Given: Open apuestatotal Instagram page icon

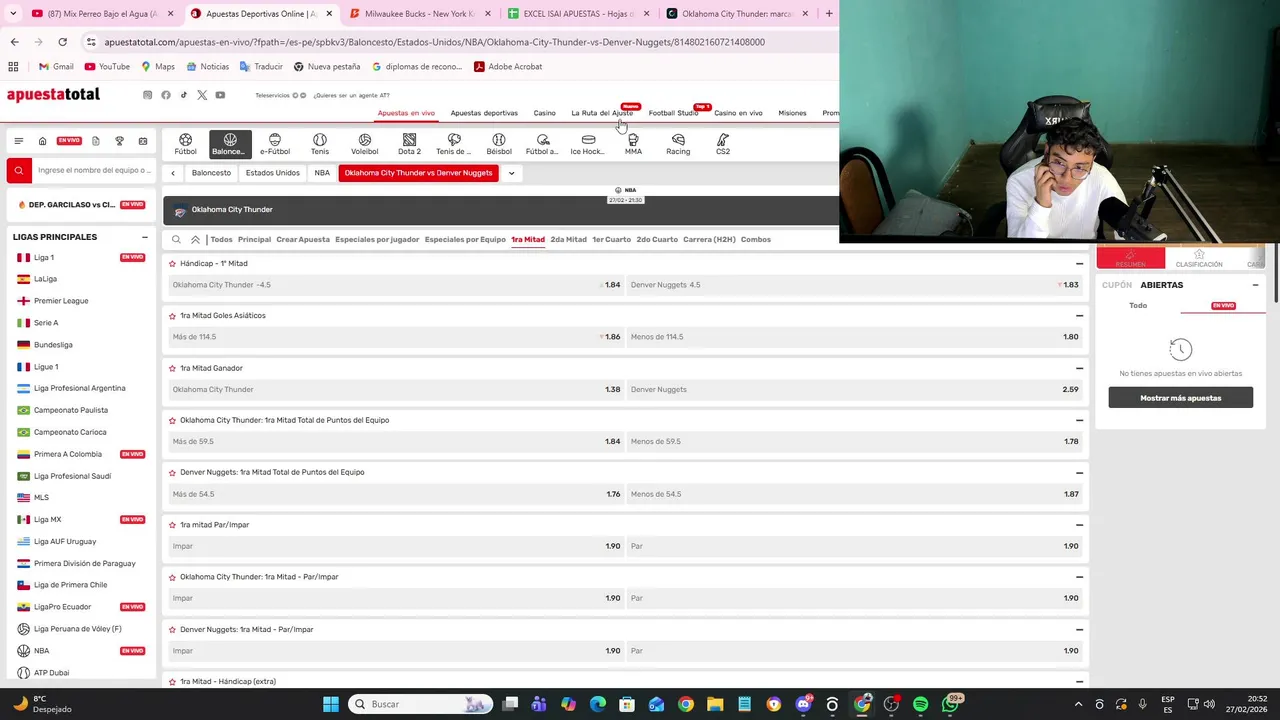Looking at the screenshot, I should (147, 95).
